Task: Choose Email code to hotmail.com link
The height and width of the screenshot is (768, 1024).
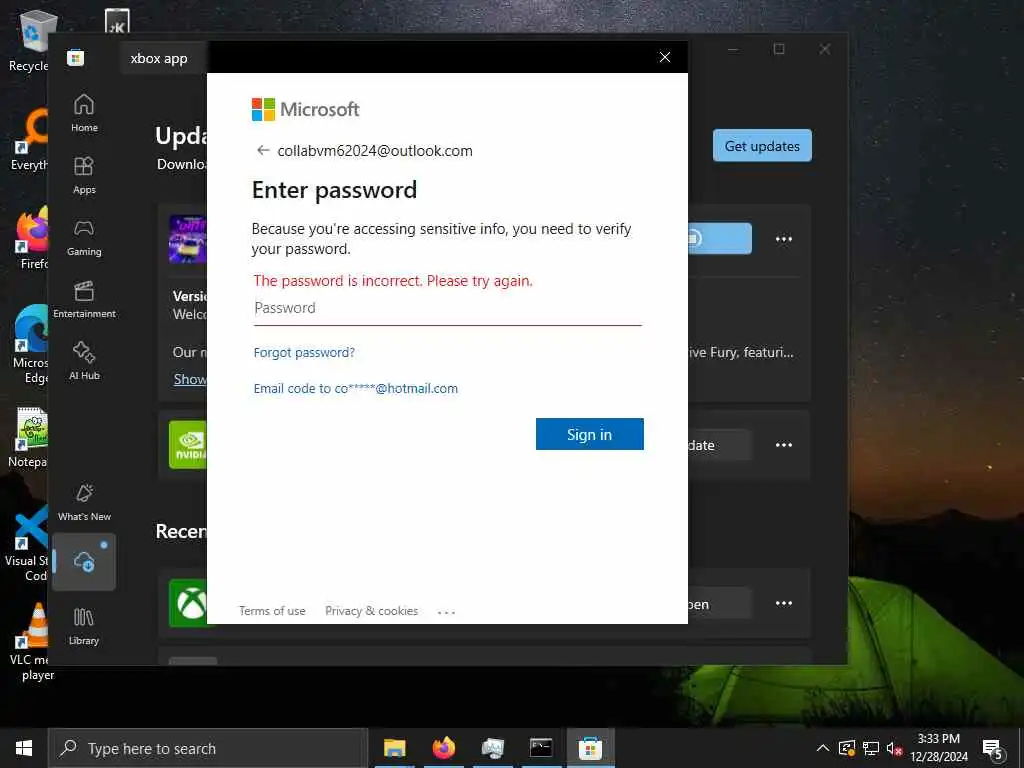Action: (355, 389)
